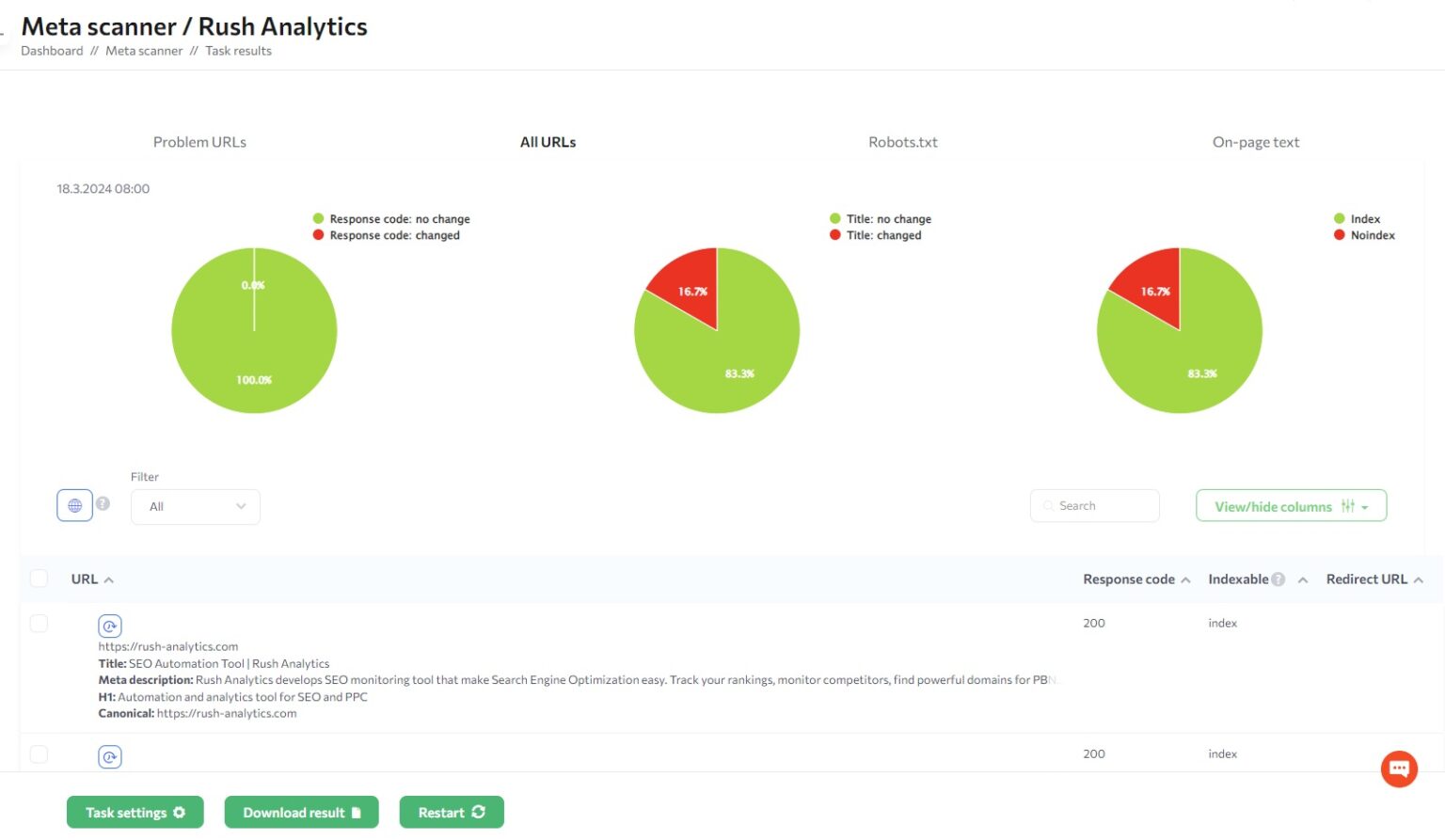Viewport: 1445px width, 840px height.
Task: Expand the View/hide columns dropdown
Action: pyautogui.click(x=1291, y=505)
